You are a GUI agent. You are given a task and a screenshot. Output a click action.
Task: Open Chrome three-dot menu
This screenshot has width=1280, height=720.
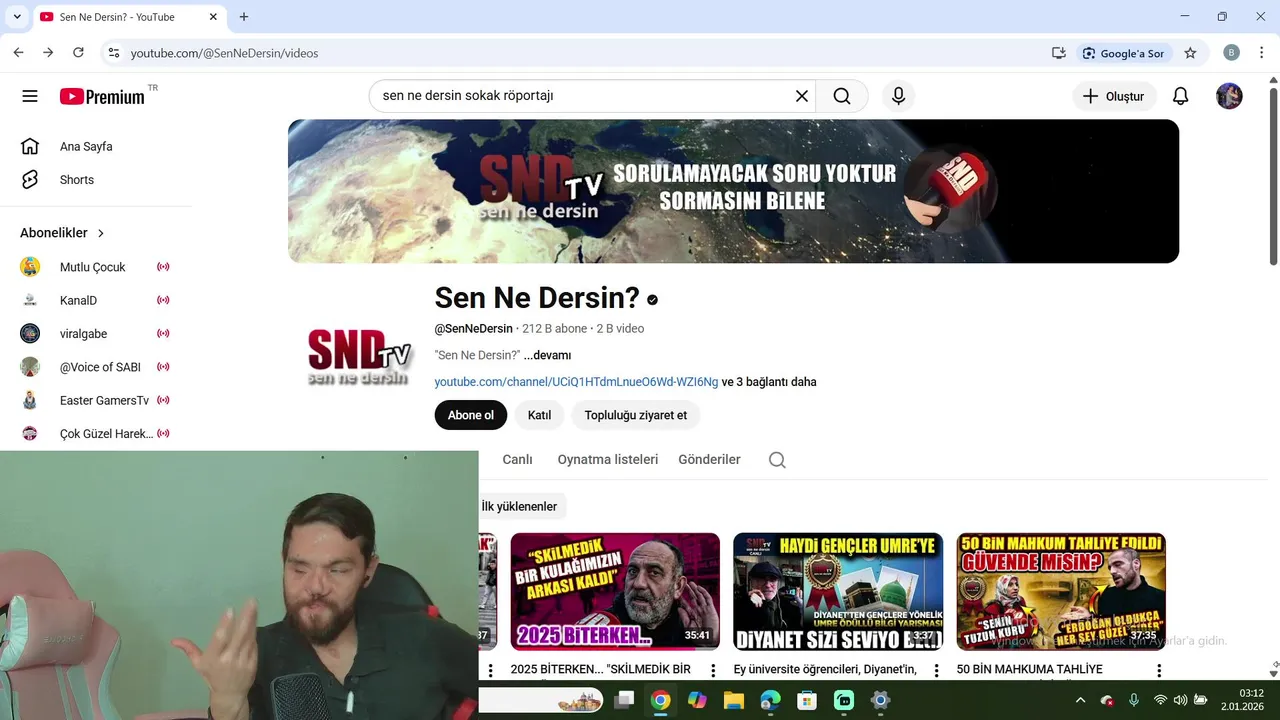point(1261,53)
